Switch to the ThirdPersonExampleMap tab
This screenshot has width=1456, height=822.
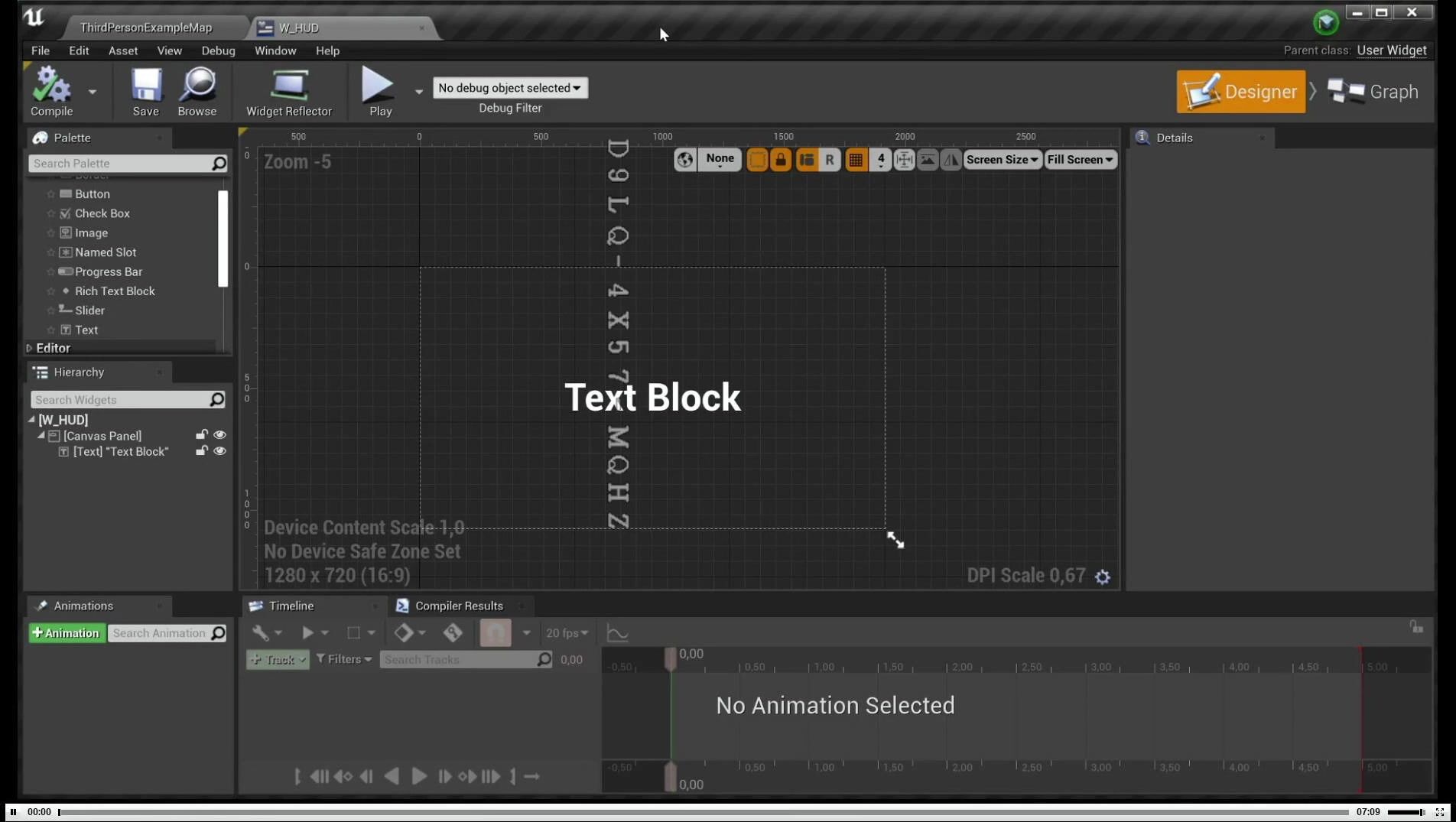click(x=145, y=28)
